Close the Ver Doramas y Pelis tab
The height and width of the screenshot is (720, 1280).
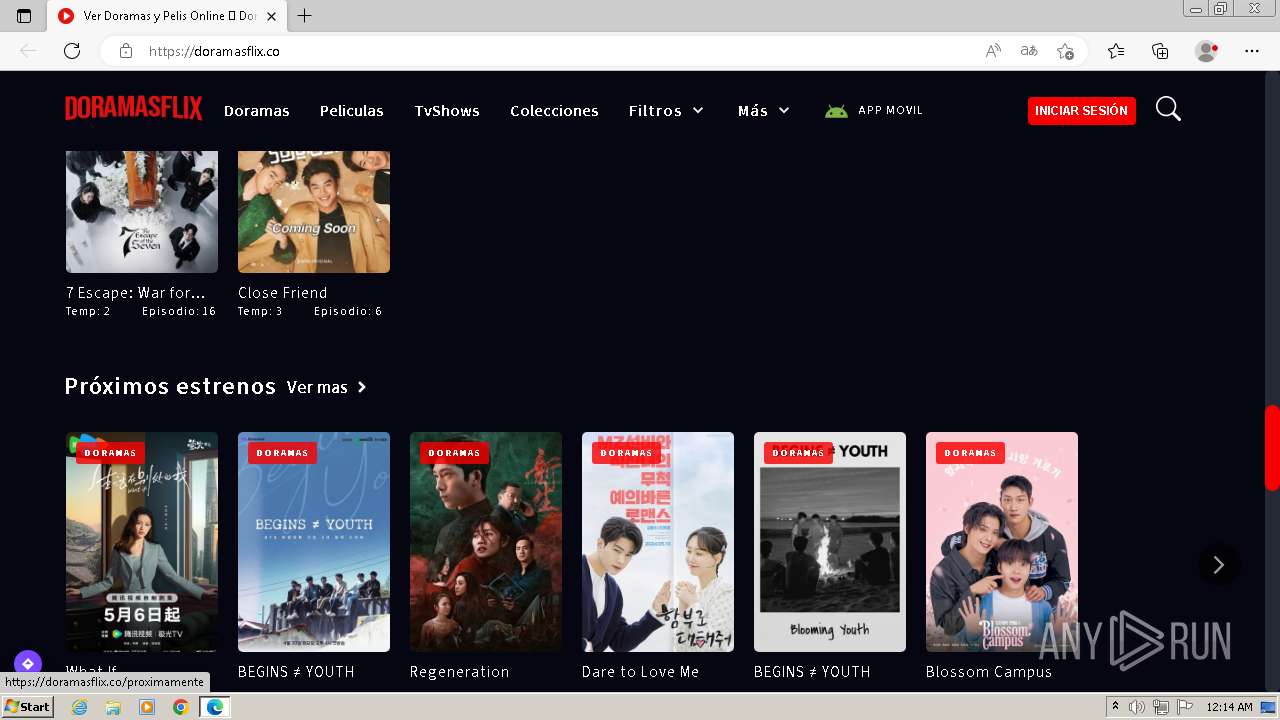click(271, 16)
